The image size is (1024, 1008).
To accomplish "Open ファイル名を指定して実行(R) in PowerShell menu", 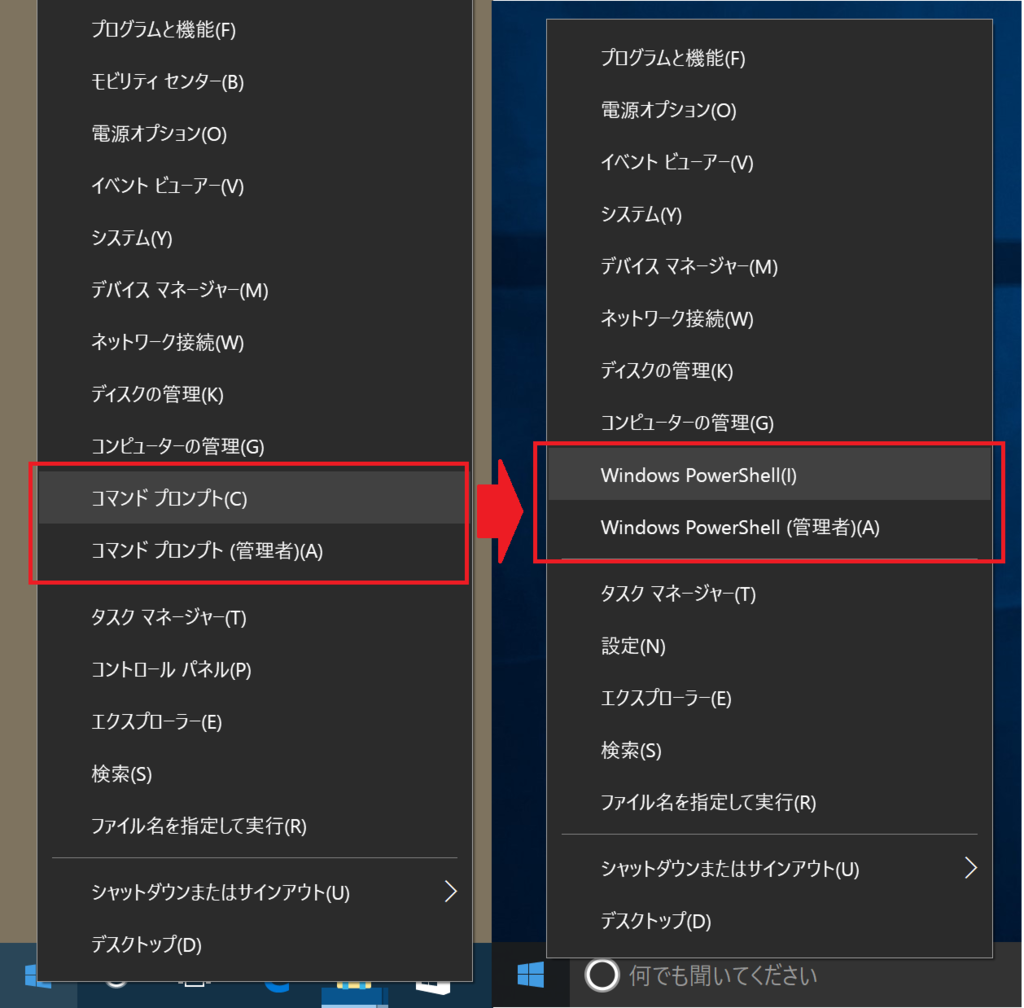I will pyautogui.click(x=769, y=802).
